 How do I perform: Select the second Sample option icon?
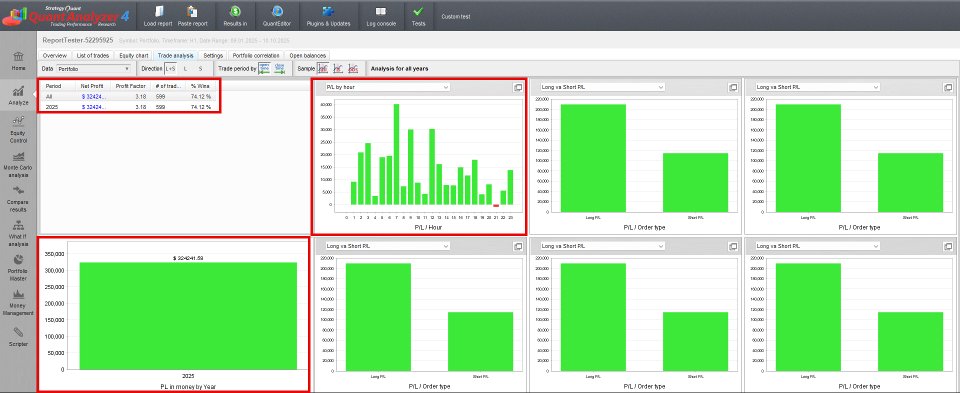click(x=338, y=69)
